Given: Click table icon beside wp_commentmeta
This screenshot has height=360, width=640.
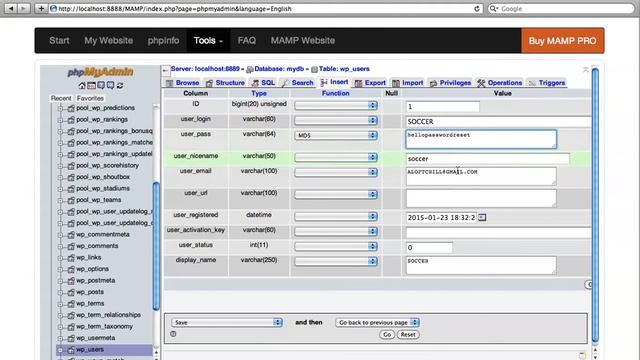Looking at the screenshot, I should tap(71, 235).
